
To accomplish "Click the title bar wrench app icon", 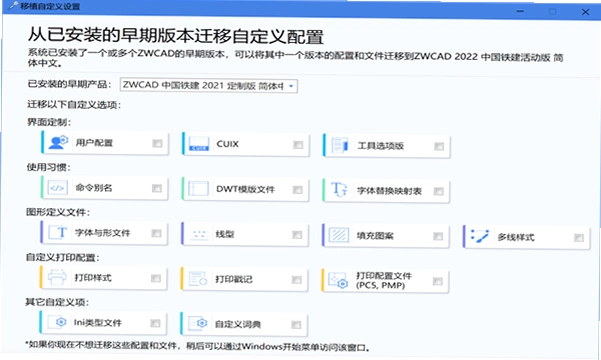I will [x=13, y=6].
